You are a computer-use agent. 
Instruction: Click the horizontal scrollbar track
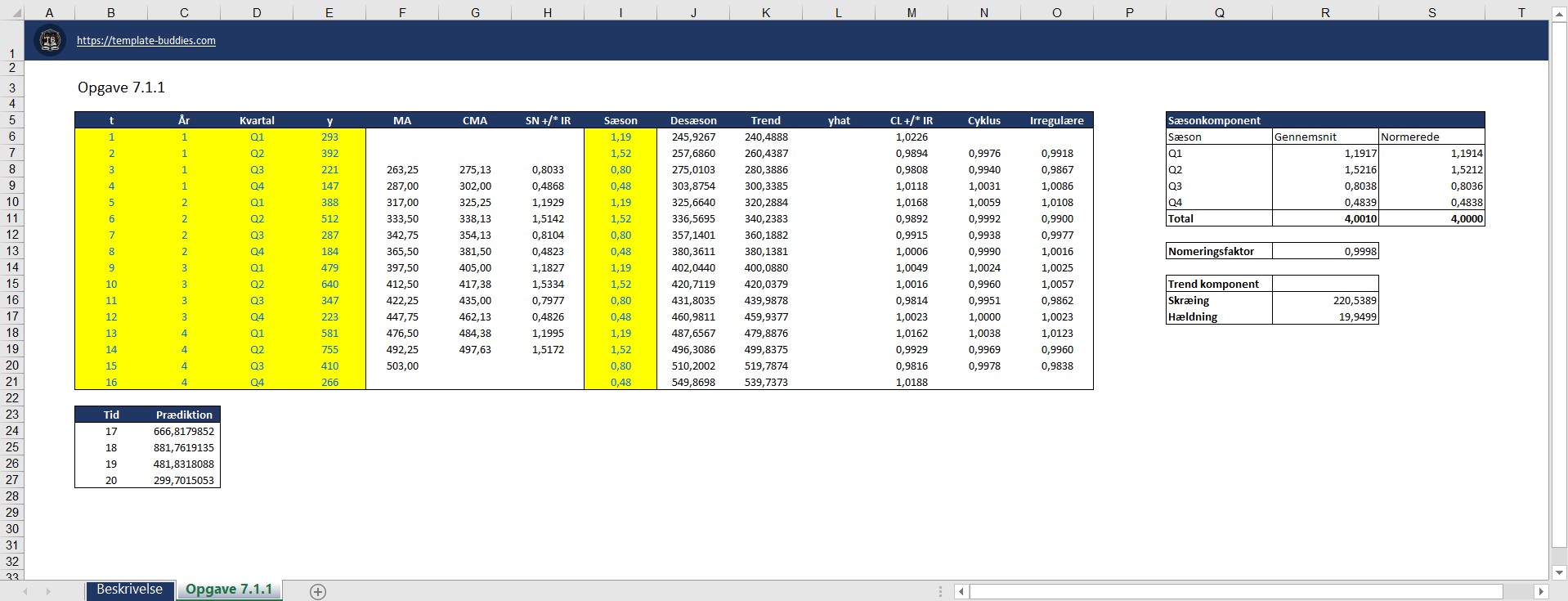(x=1236, y=591)
